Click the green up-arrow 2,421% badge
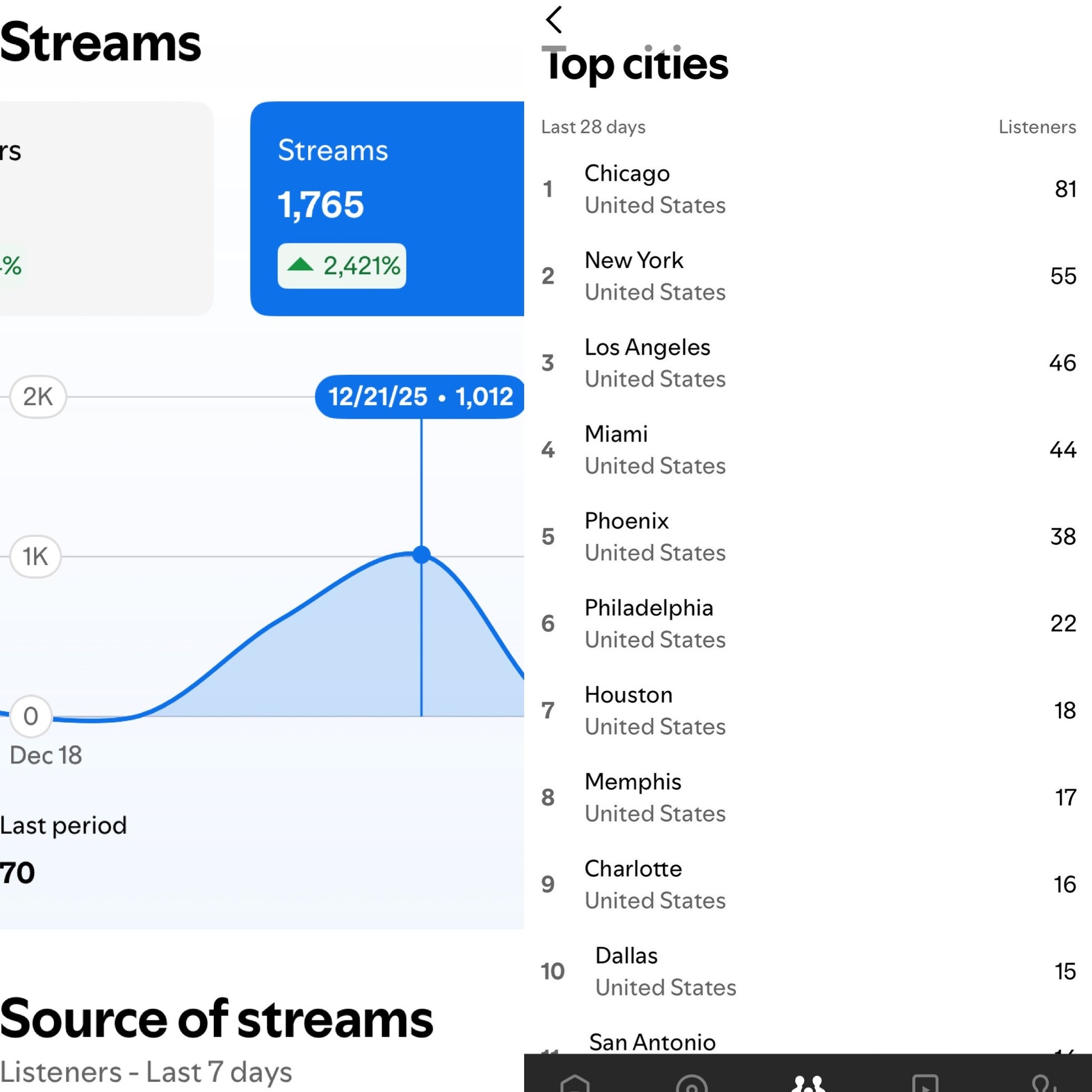Image resolution: width=1092 pixels, height=1092 pixels. (x=341, y=265)
